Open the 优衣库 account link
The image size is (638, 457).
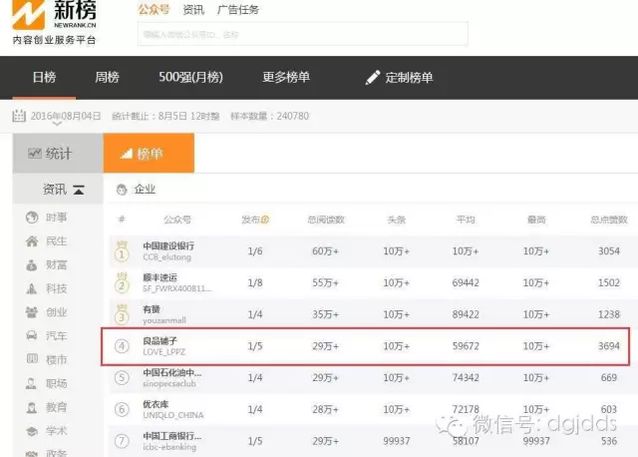(155, 404)
